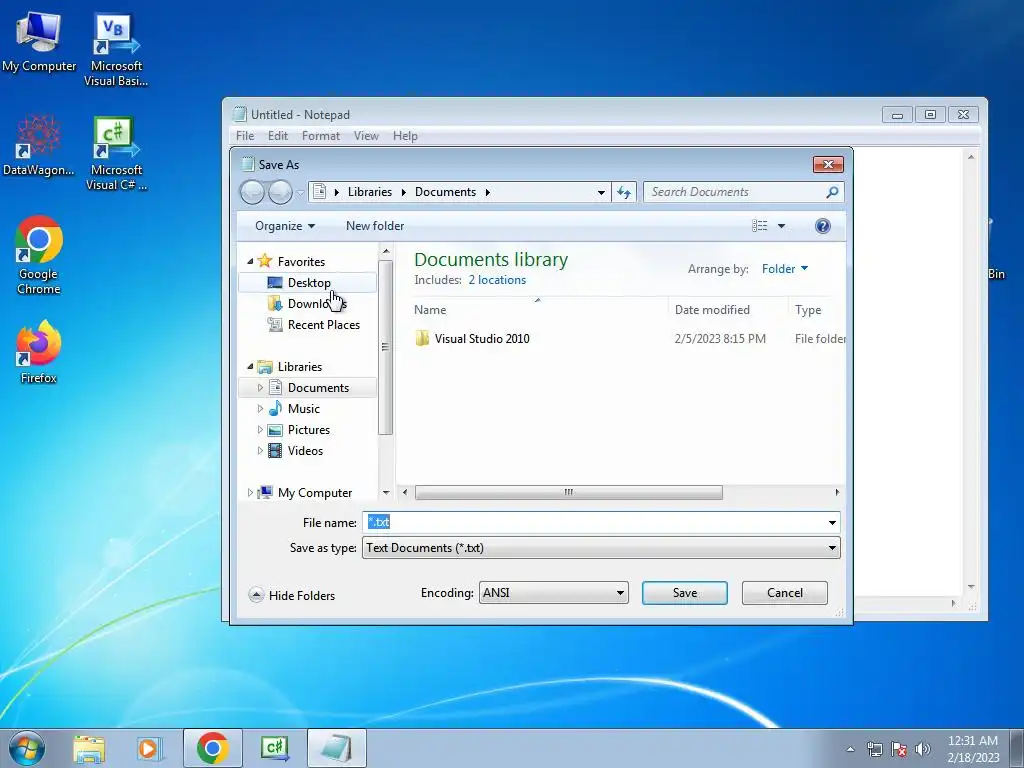Viewport: 1024px width, 768px height.
Task: Expand the My Computer tree node
Action: coord(250,493)
